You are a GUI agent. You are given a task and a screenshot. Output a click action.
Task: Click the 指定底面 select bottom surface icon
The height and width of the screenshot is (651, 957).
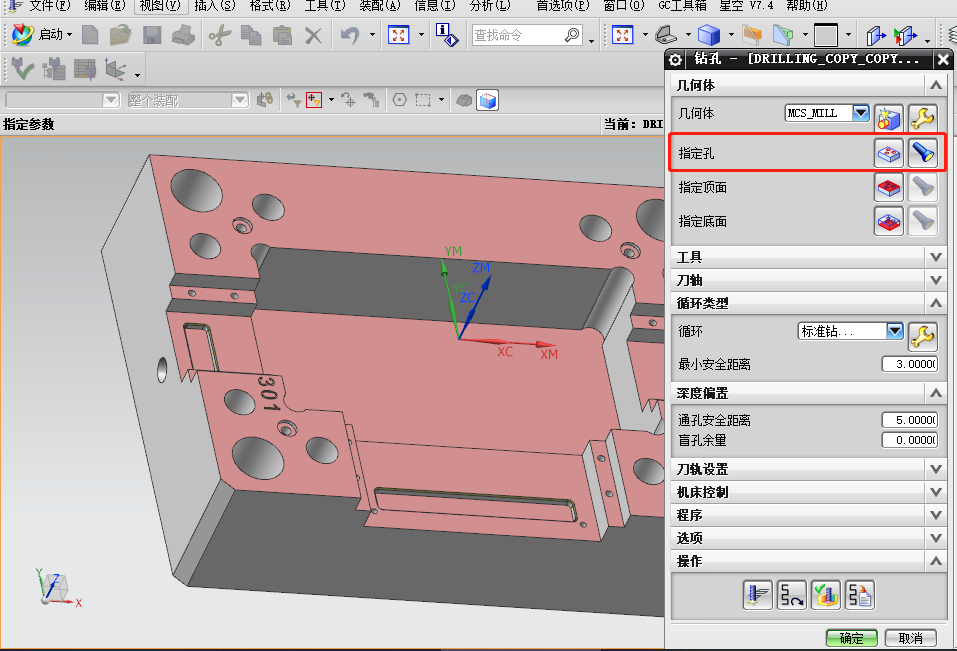coord(889,221)
